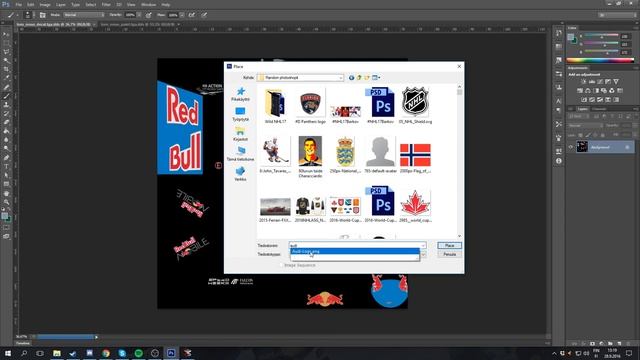Image resolution: width=640 pixels, height=360 pixels.
Task: Open the Window menu
Action: click(x=149, y=4)
